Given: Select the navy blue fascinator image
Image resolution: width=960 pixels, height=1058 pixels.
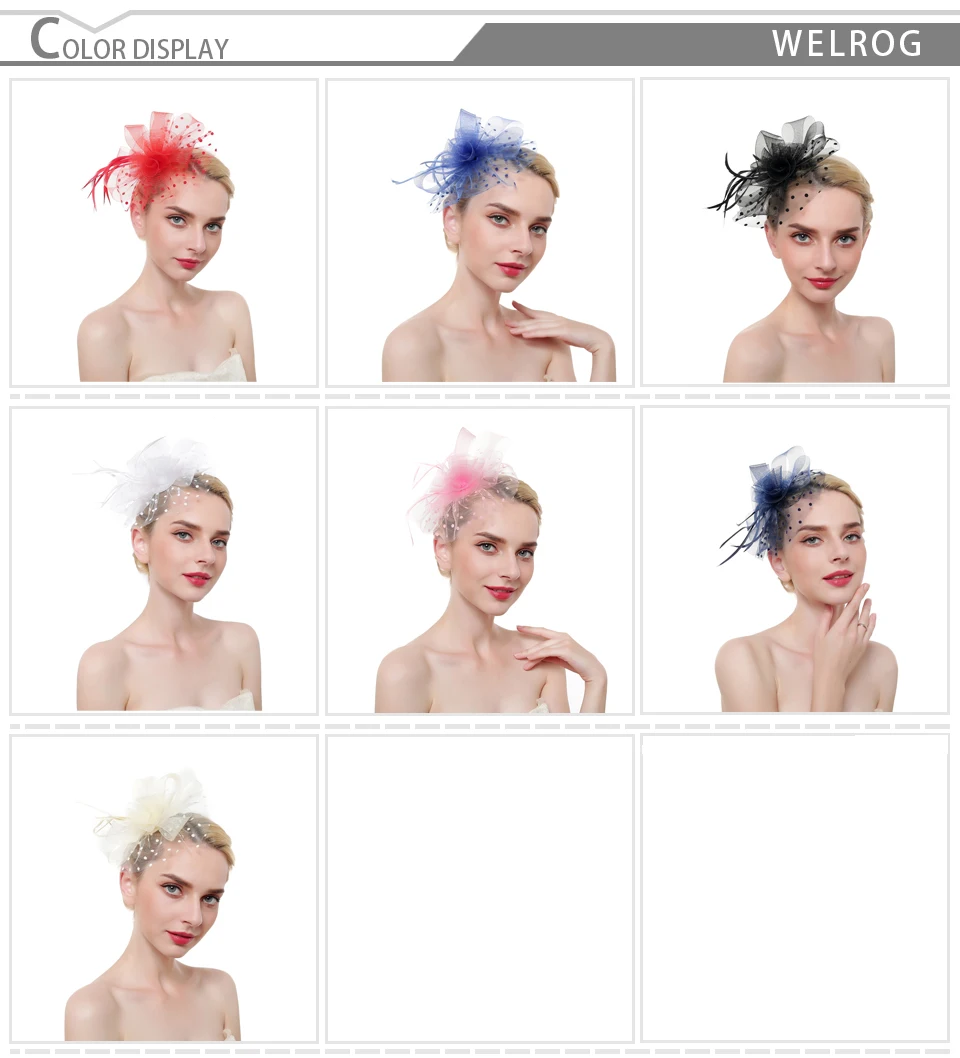Looking at the screenshot, I should tap(795, 560).
